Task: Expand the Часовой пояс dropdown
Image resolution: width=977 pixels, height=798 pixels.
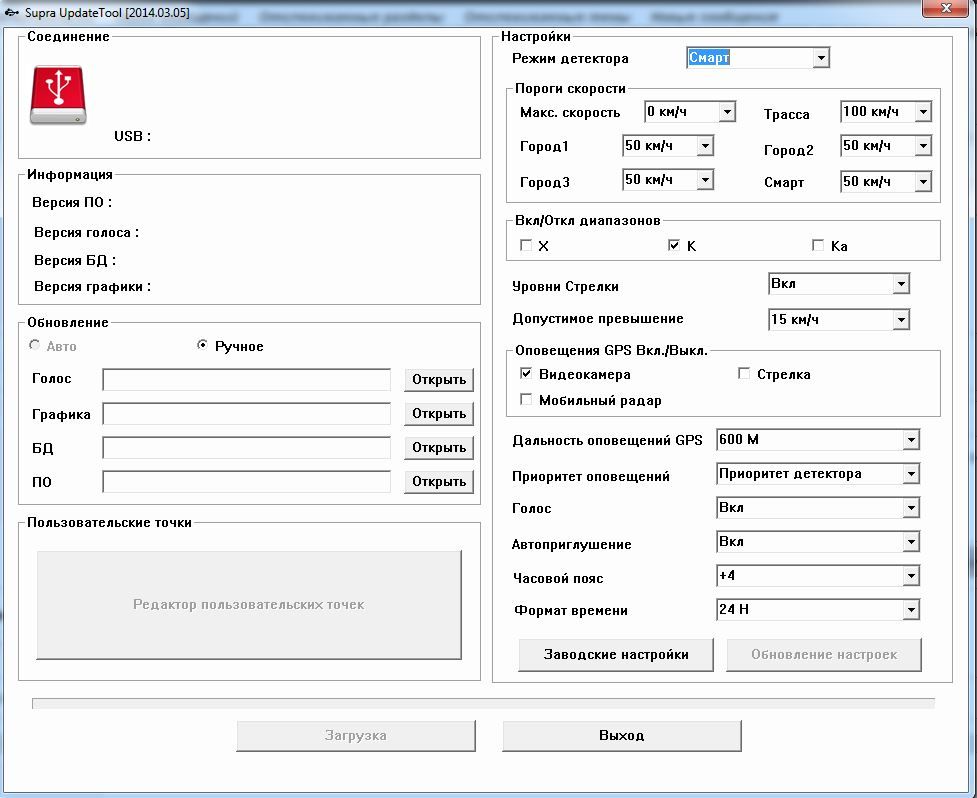Action: click(x=910, y=576)
